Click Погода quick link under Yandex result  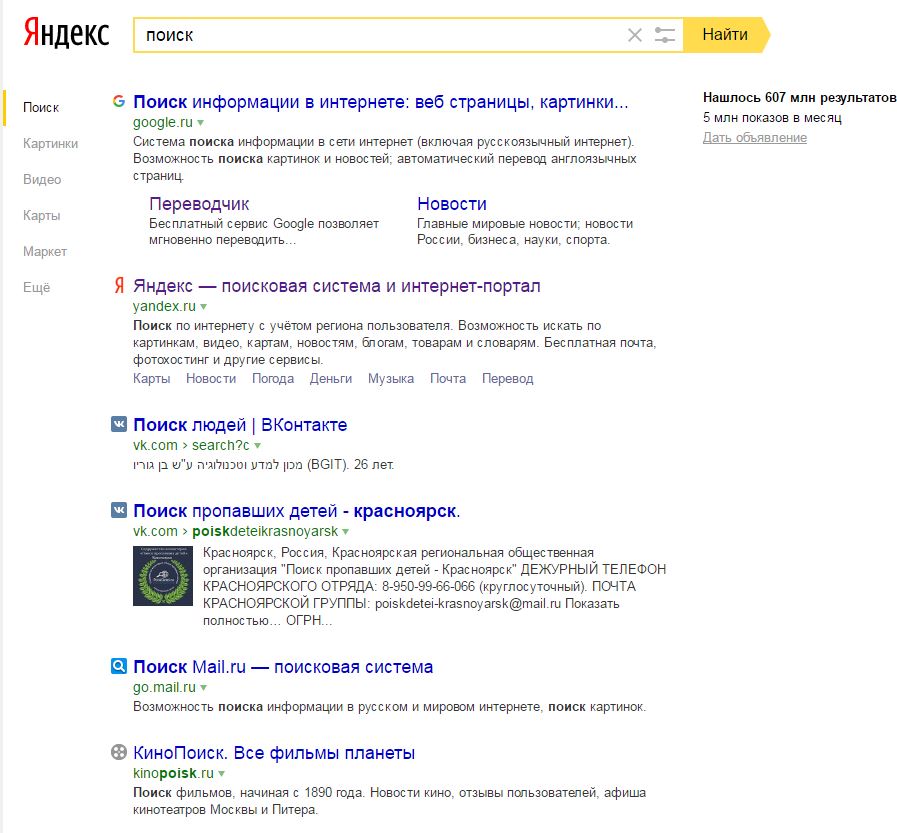pos(273,379)
